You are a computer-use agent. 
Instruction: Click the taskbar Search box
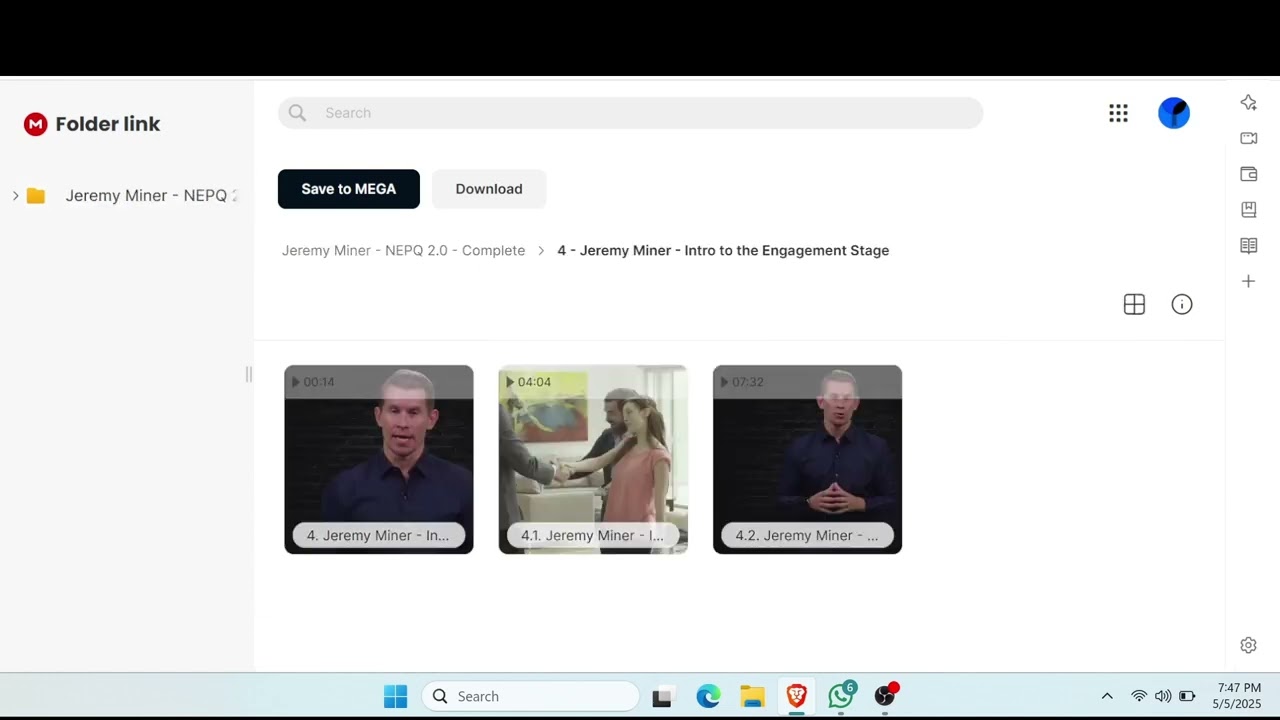click(x=530, y=696)
